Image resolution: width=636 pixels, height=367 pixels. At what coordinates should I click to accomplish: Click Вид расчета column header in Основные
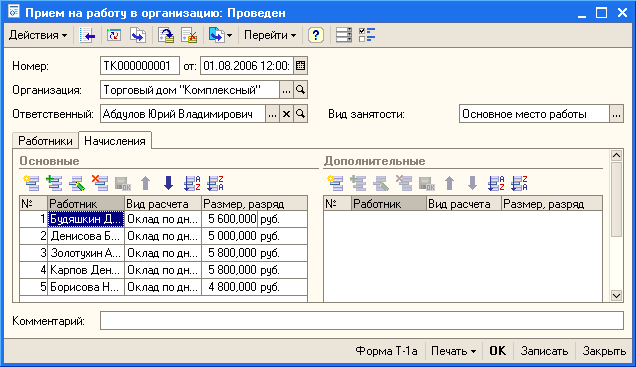point(163,204)
